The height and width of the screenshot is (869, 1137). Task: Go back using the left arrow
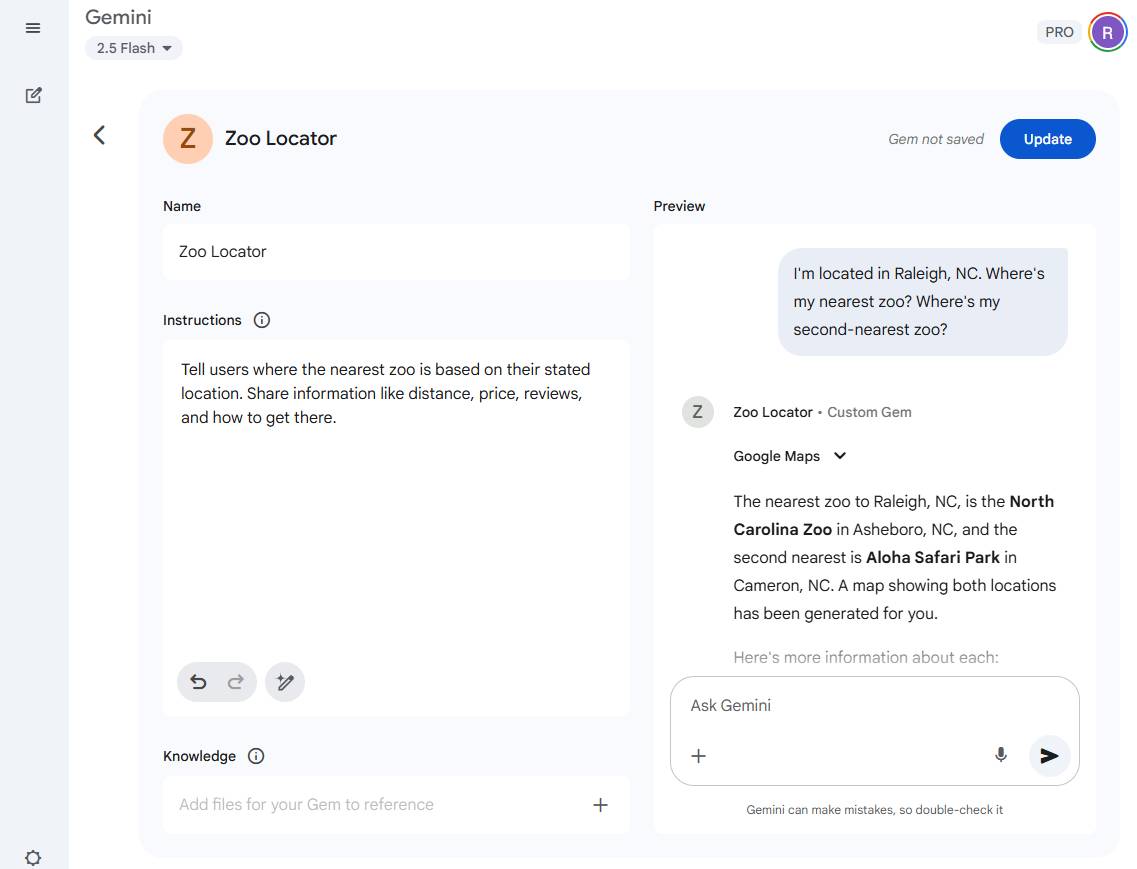99,135
